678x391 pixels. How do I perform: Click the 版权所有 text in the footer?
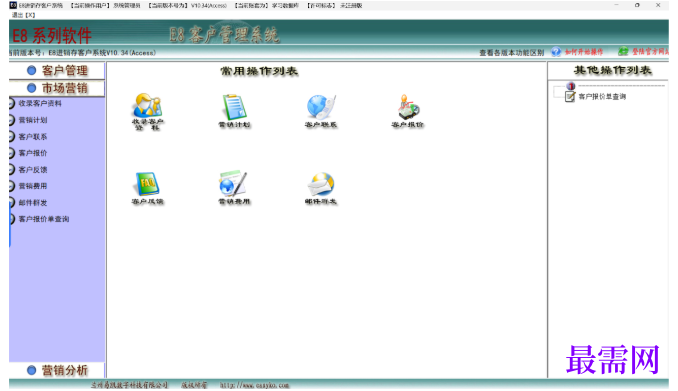click(x=194, y=385)
